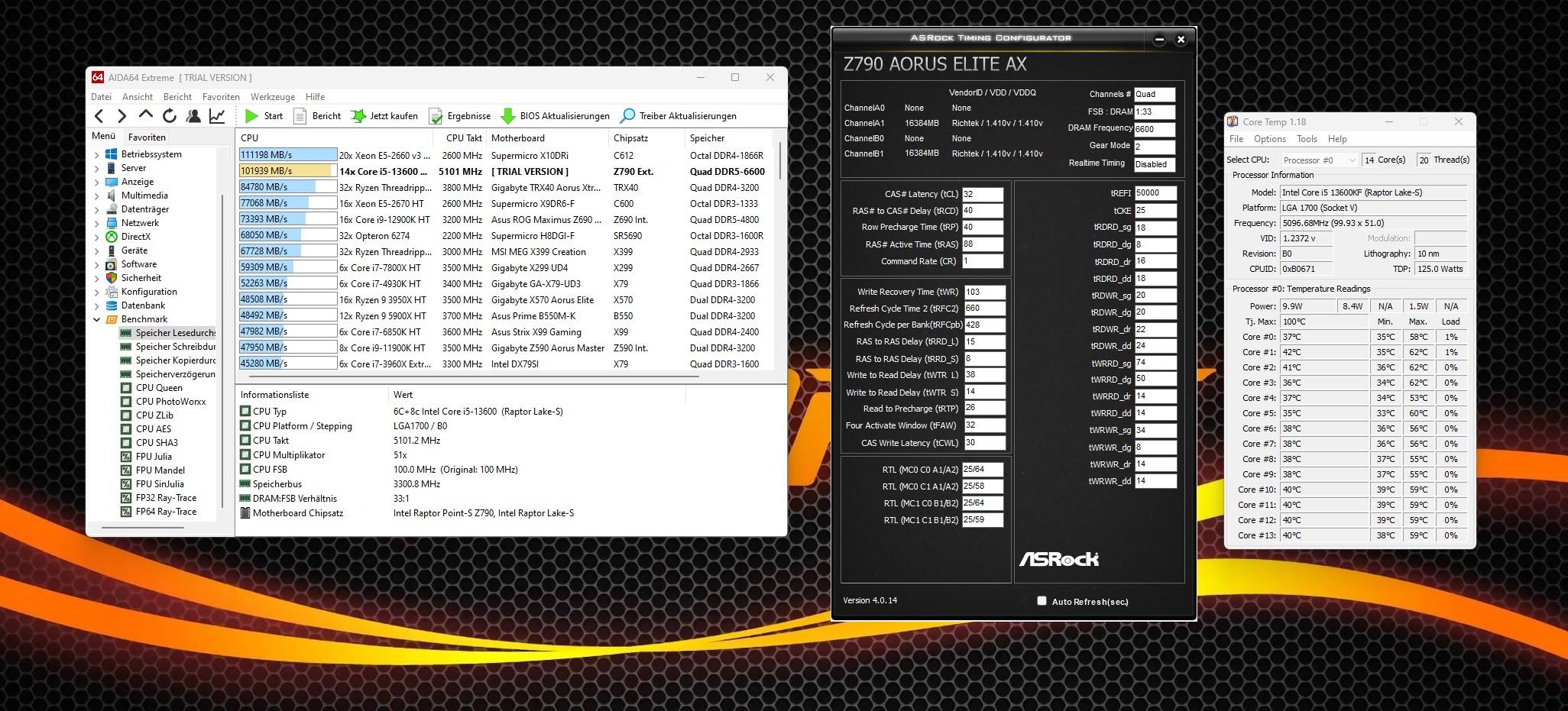This screenshot has height=711, width=1568.
Task: Expand the Netzwerk tree node
Action: click(x=97, y=223)
